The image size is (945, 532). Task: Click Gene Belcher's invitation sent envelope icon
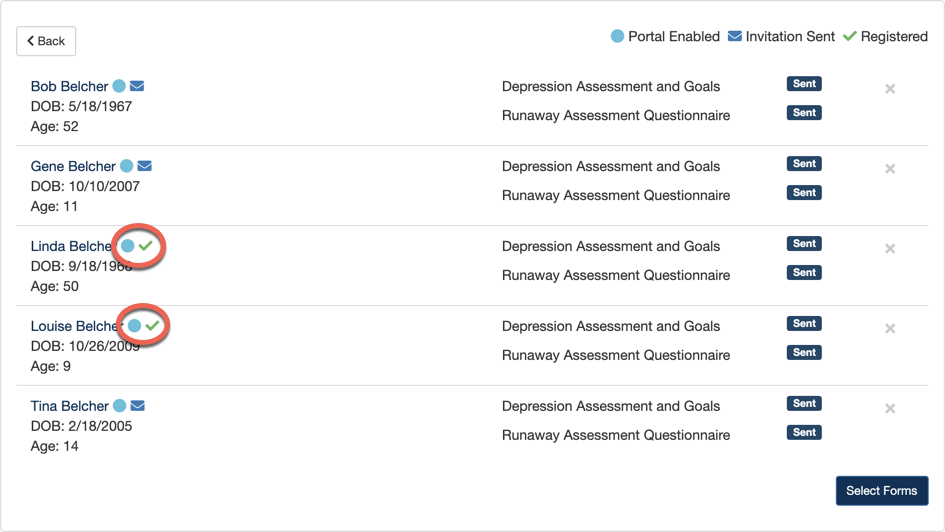tap(144, 166)
